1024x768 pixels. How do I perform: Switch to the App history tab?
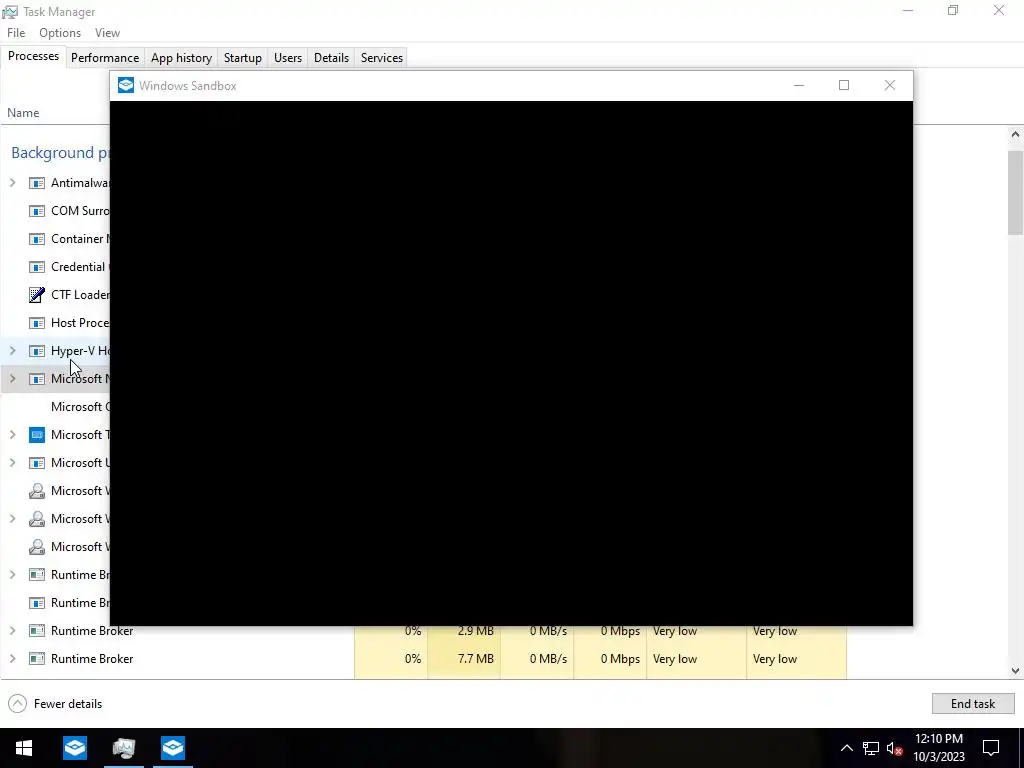pyautogui.click(x=181, y=58)
